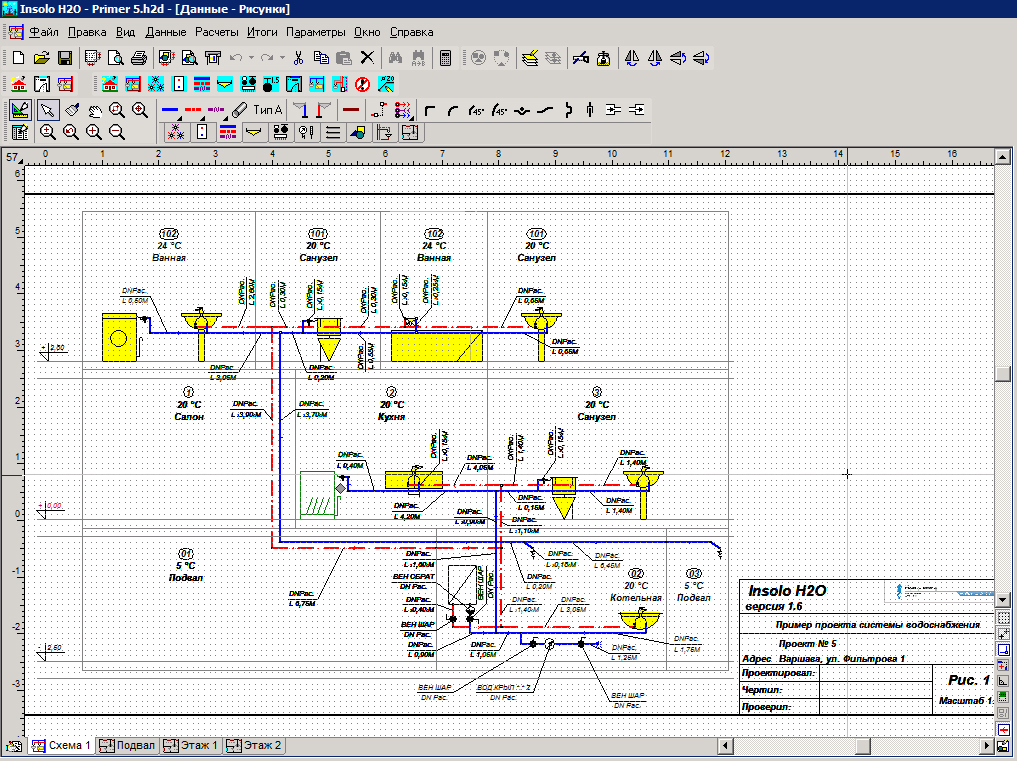Open the Тип А pipe type dropdown
1017x761 pixels.
267,110
